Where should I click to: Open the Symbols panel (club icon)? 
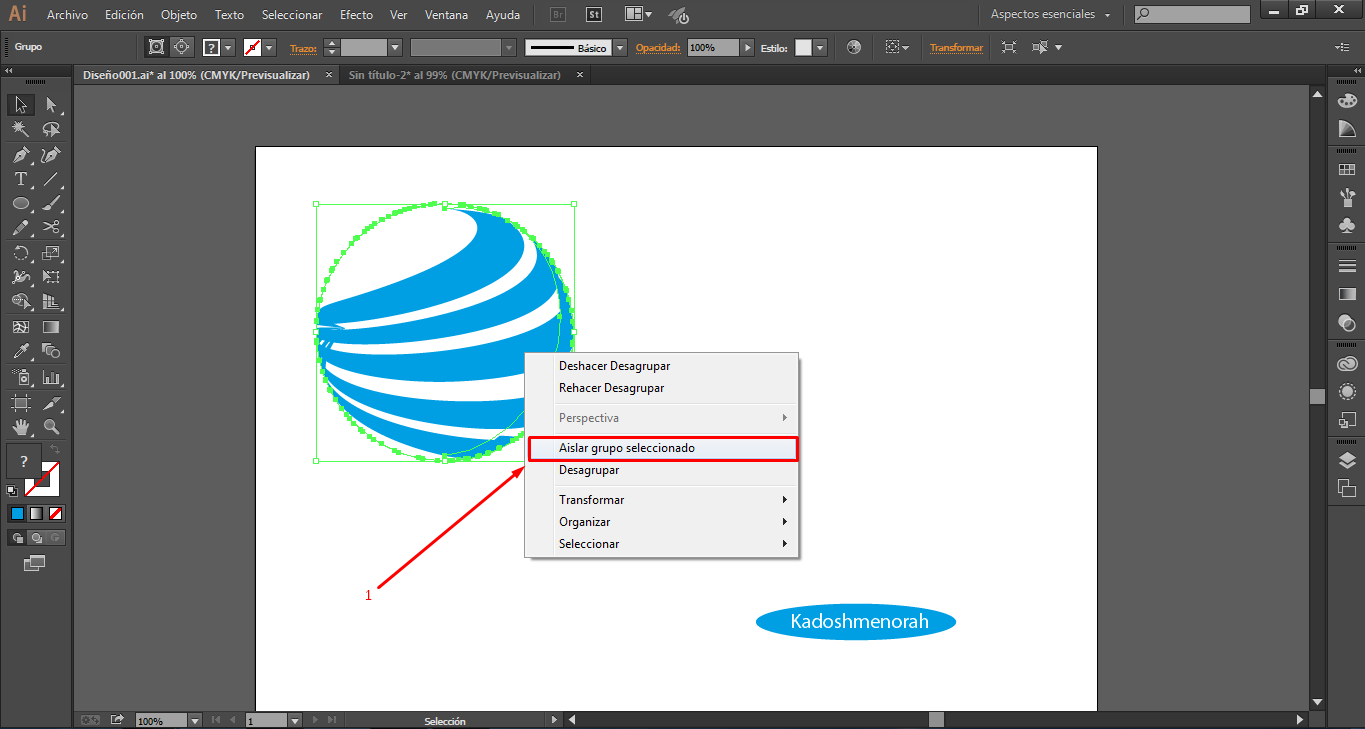tap(1347, 225)
